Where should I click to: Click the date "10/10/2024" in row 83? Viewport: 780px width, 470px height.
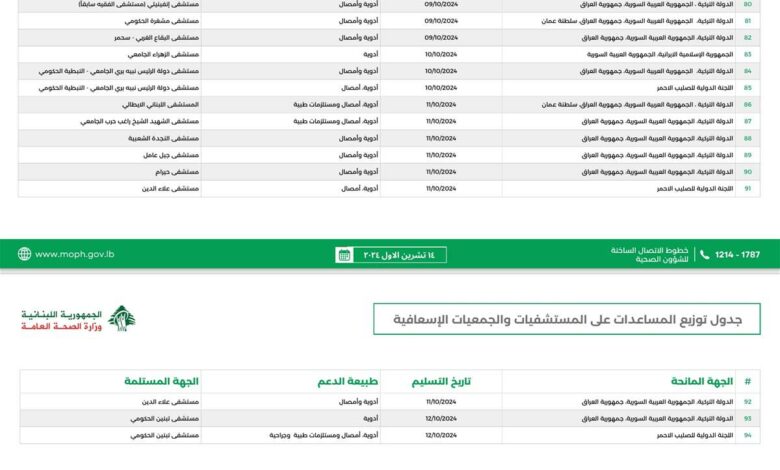coord(441,54)
